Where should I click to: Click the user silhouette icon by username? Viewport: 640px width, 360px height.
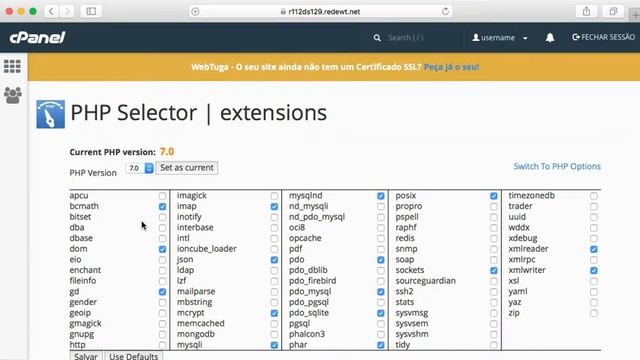pos(476,37)
